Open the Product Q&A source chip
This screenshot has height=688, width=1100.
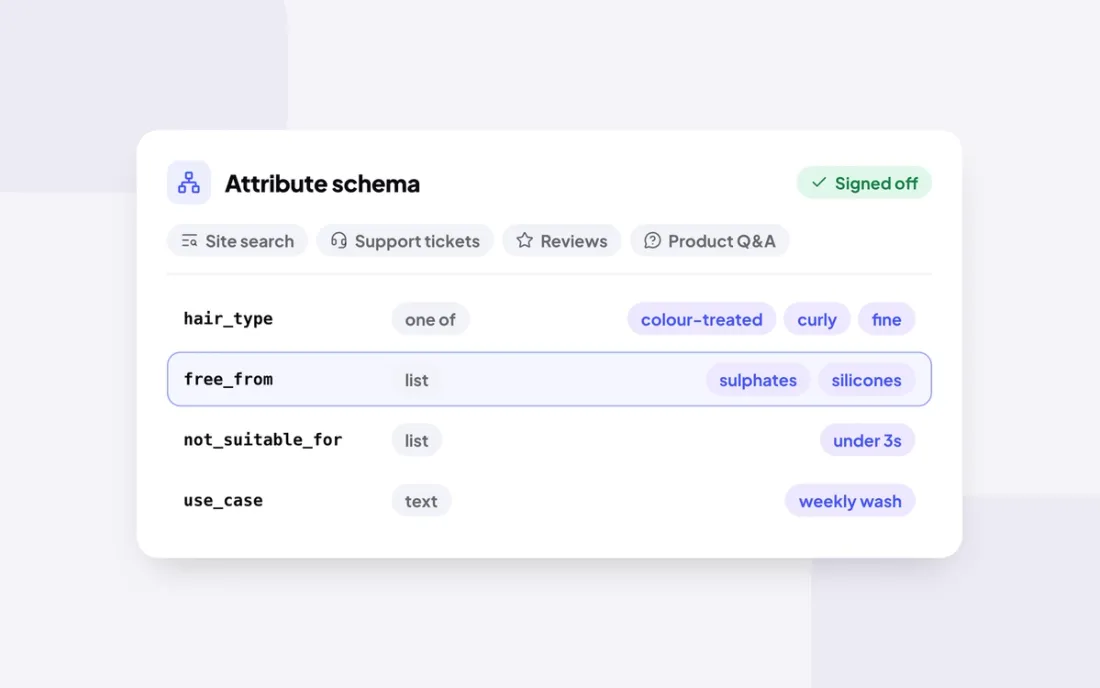click(710, 241)
